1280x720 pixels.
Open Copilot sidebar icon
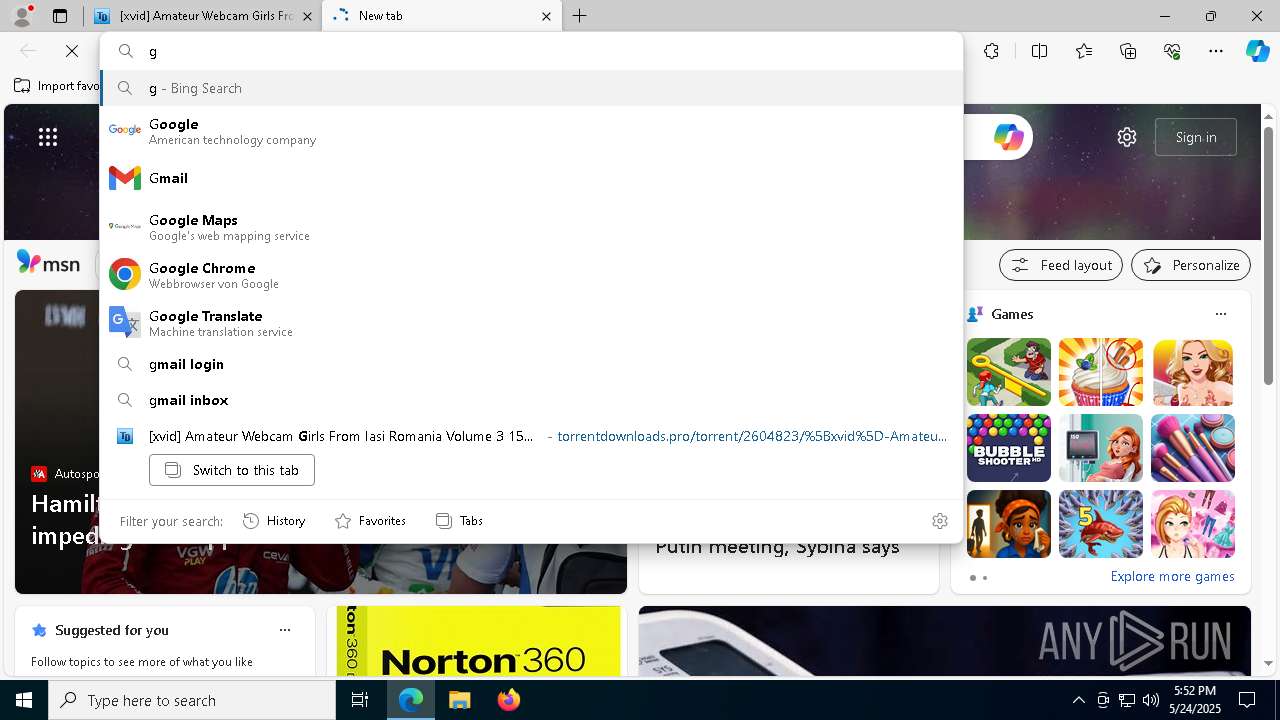(x=1257, y=51)
